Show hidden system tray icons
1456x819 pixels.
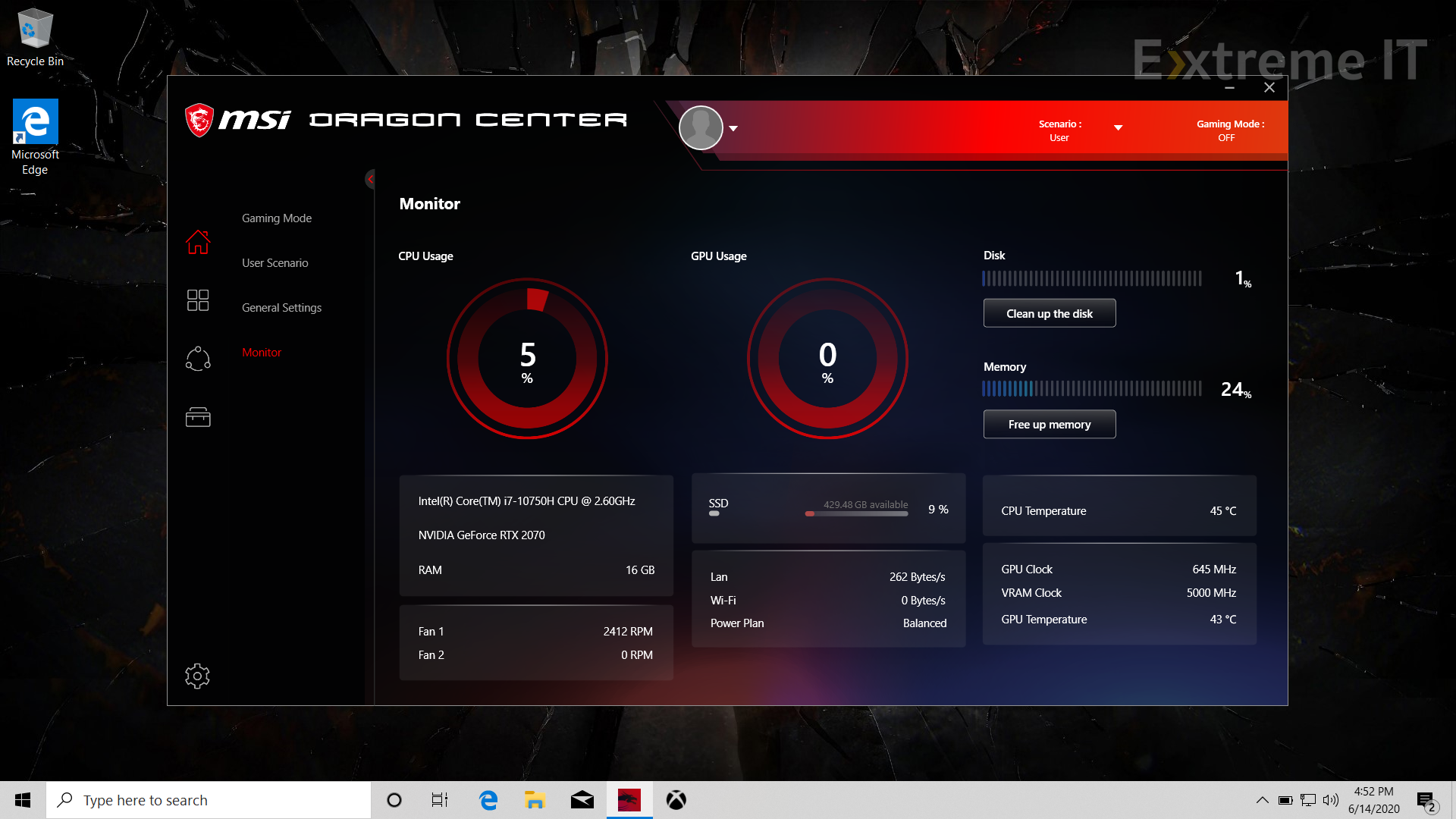1262,800
